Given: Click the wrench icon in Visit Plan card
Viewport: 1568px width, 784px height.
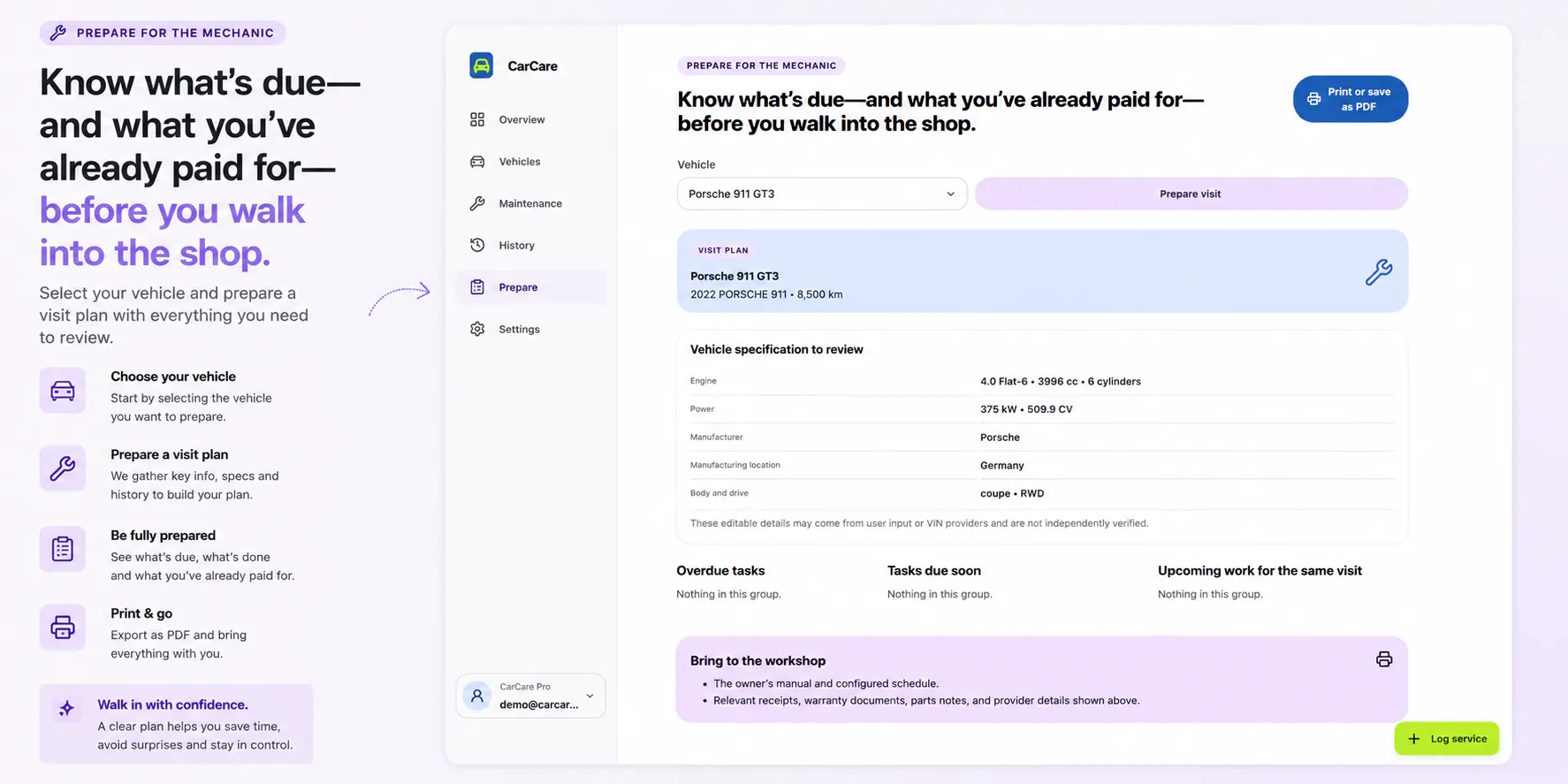Looking at the screenshot, I should 1378,271.
